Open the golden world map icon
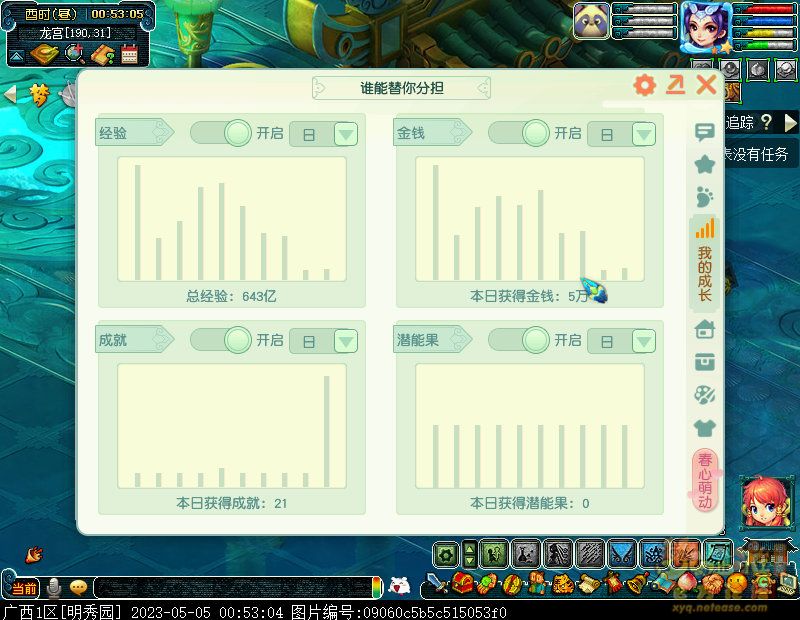This screenshot has height=620, width=800. pos(44,54)
